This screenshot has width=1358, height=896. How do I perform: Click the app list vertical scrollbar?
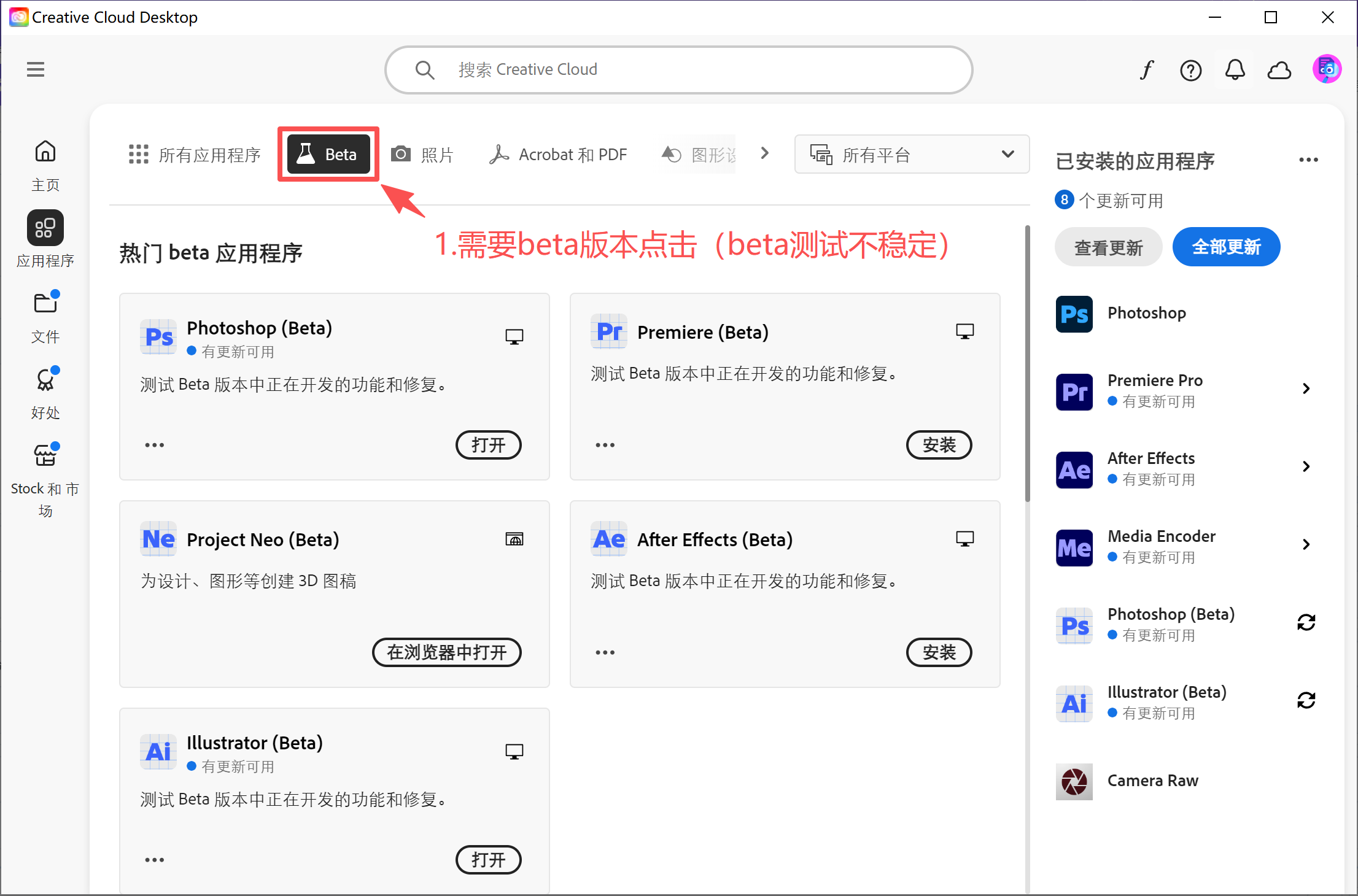[1027, 365]
